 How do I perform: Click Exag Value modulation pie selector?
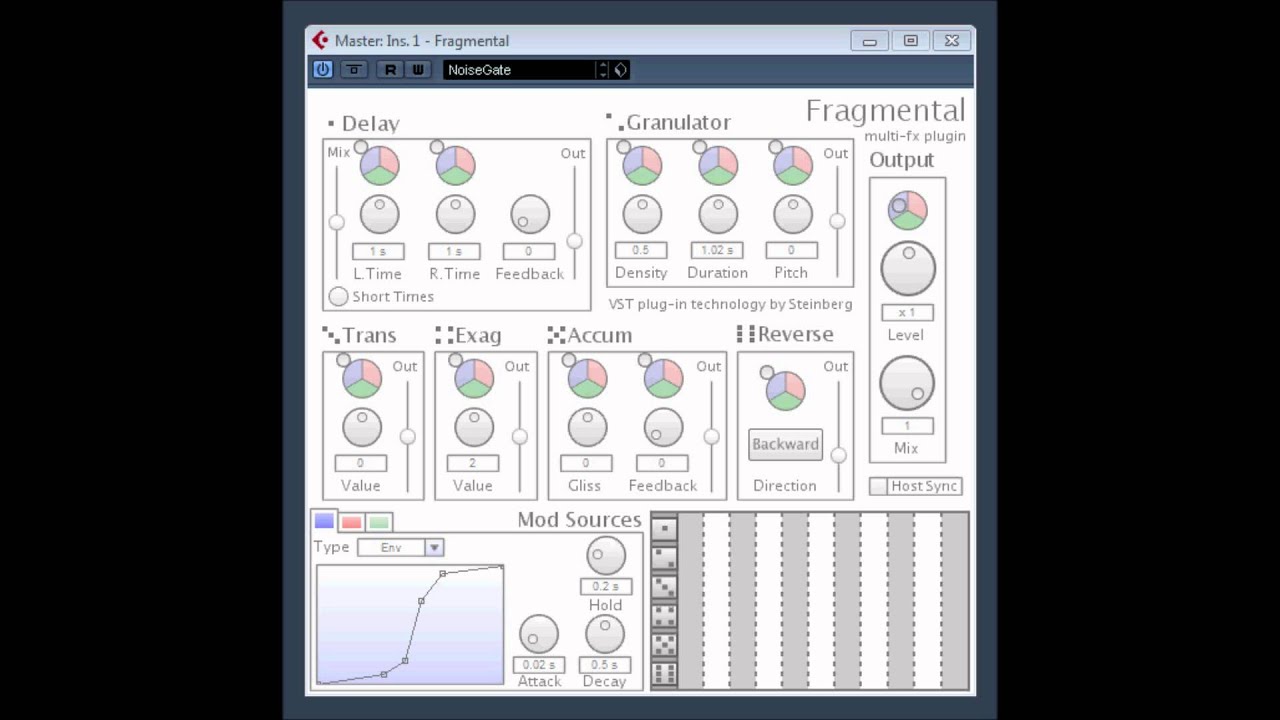pos(474,378)
